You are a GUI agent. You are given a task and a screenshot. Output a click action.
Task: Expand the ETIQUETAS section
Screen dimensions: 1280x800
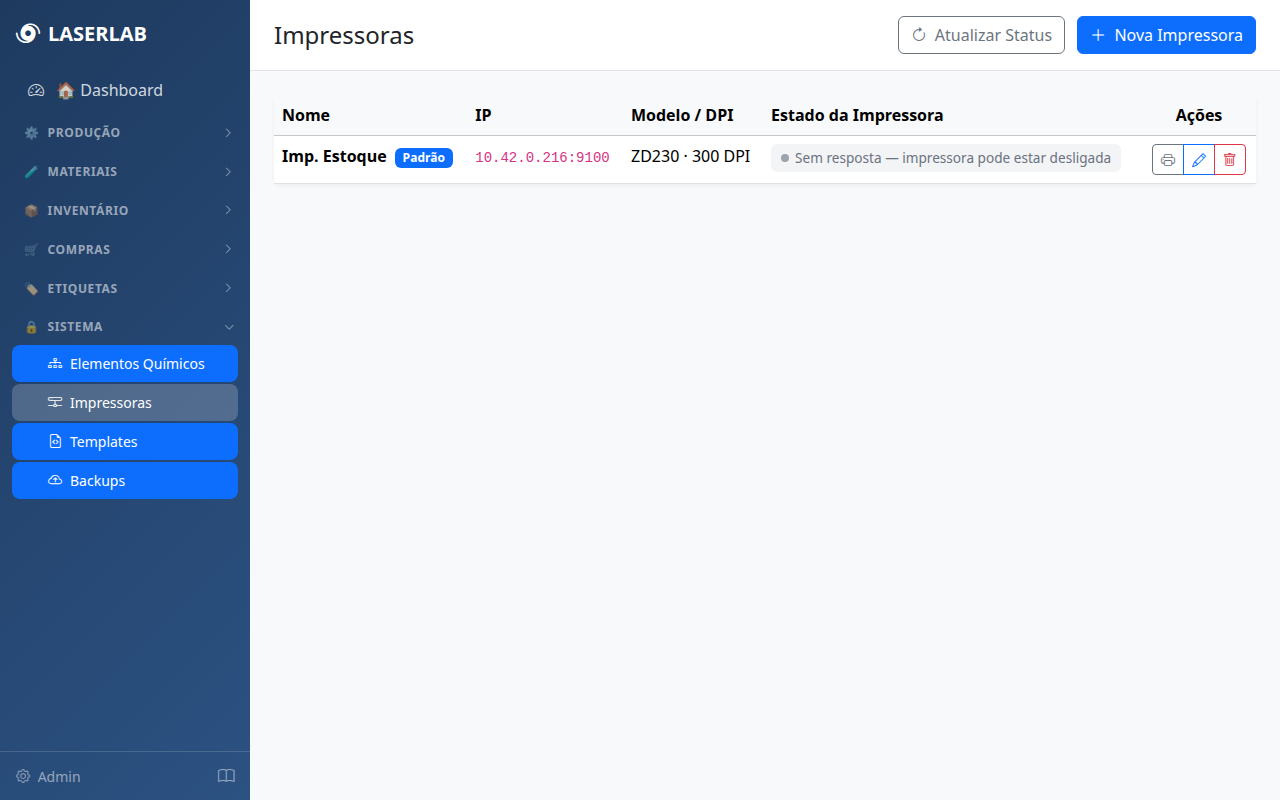125,288
